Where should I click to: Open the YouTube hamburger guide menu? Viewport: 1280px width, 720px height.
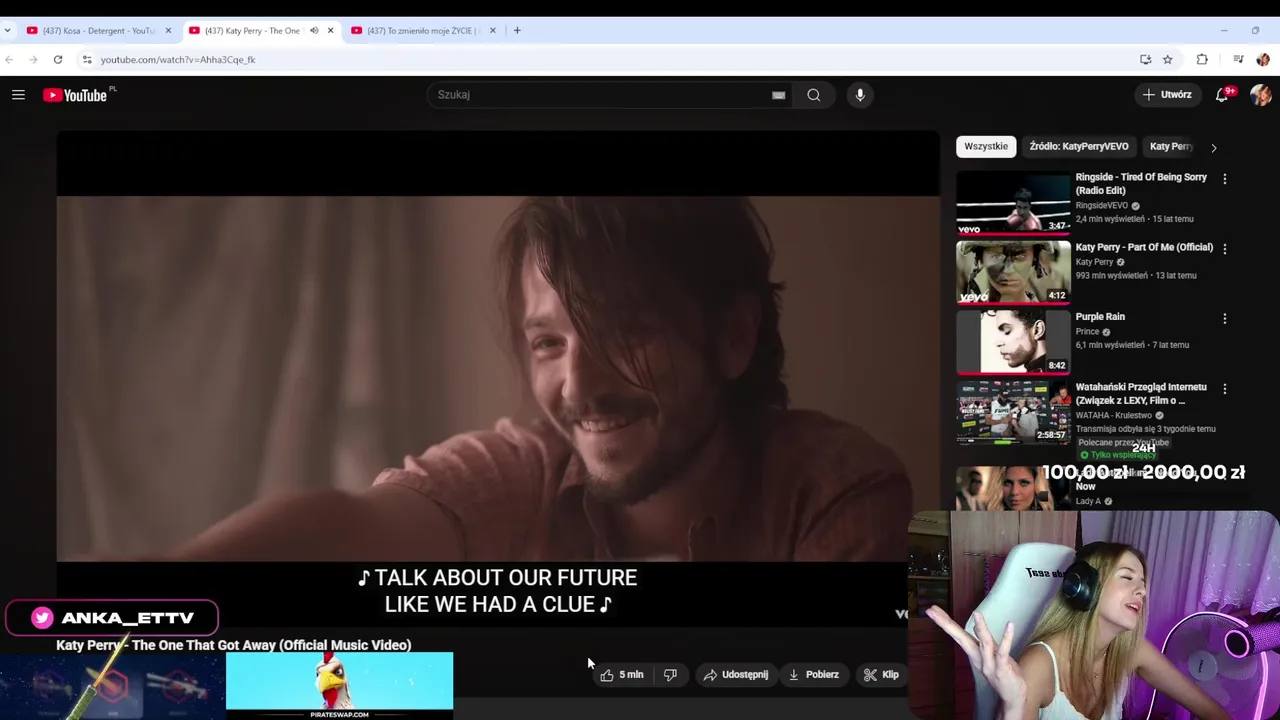(x=18, y=95)
